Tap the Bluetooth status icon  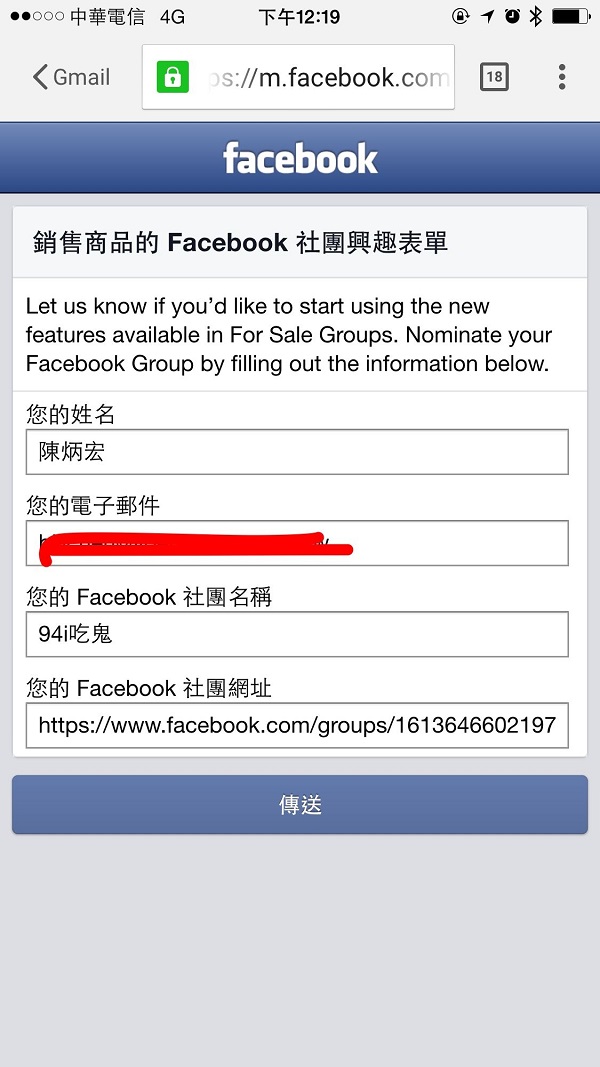click(536, 16)
